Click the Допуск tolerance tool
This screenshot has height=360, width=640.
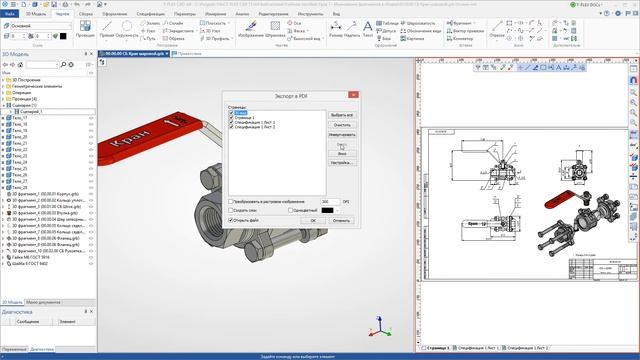coord(386,31)
